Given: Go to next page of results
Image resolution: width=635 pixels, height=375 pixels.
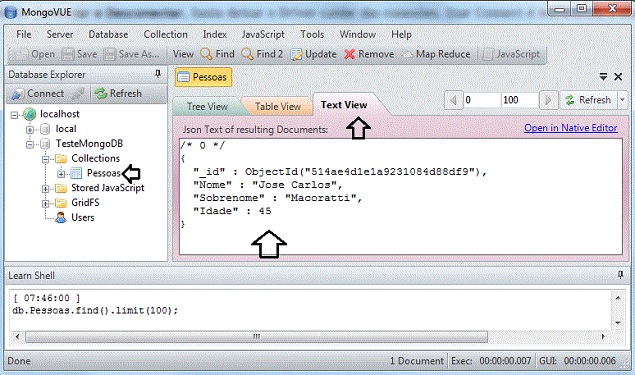Looking at the screenshot, I should coord(548,100).
